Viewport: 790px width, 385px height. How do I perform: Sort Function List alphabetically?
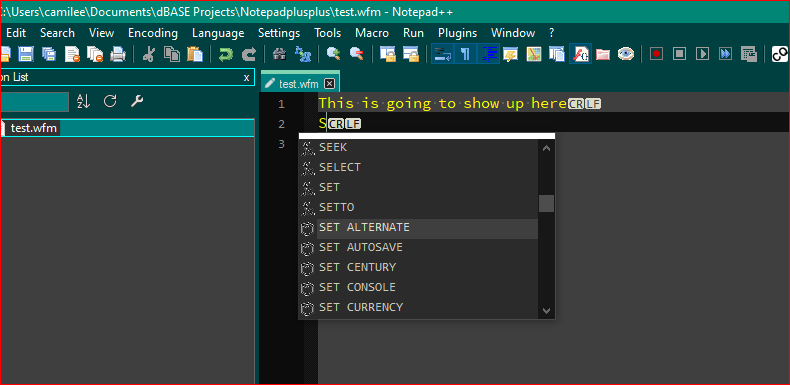[83, 101]
